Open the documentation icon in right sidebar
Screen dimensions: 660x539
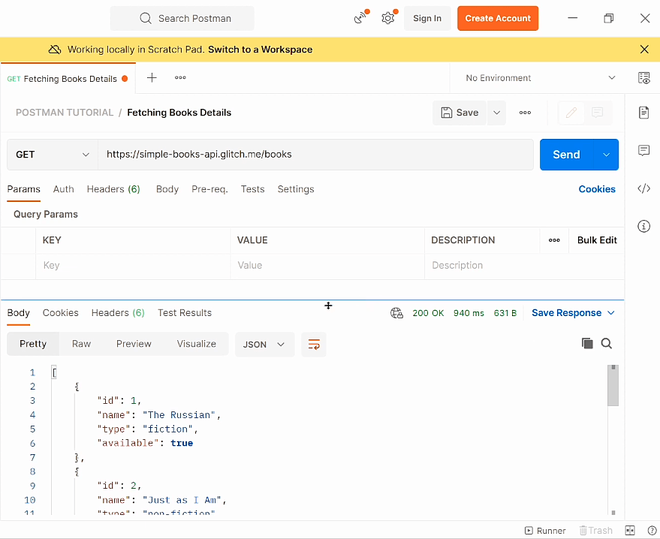644,113
